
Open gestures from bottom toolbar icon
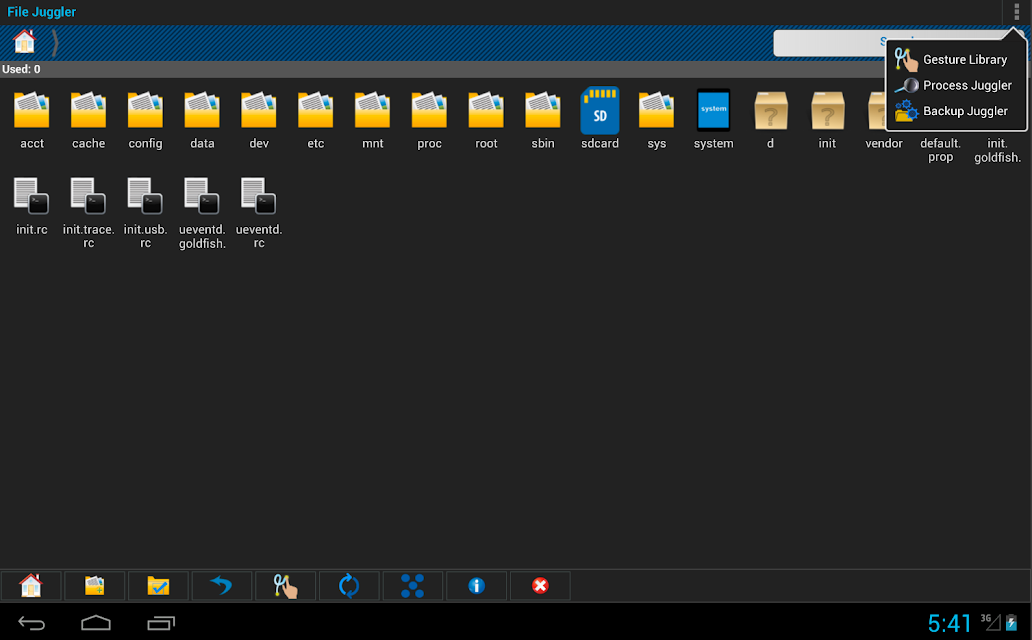285,585
